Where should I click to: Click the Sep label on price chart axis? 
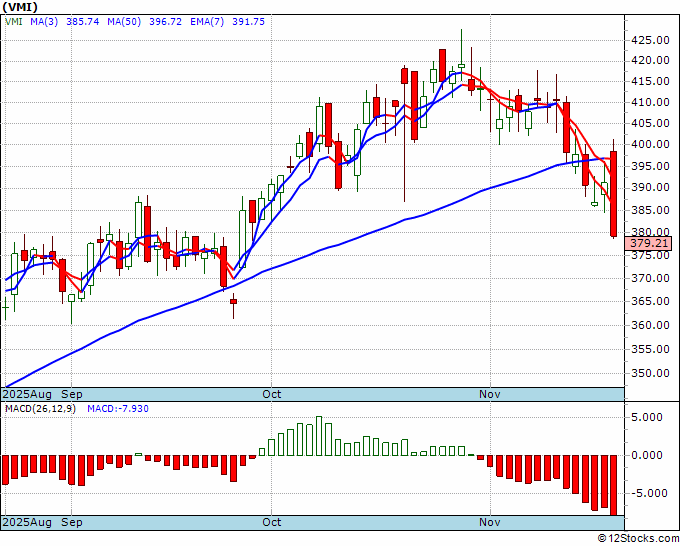(x=72, y=395)
